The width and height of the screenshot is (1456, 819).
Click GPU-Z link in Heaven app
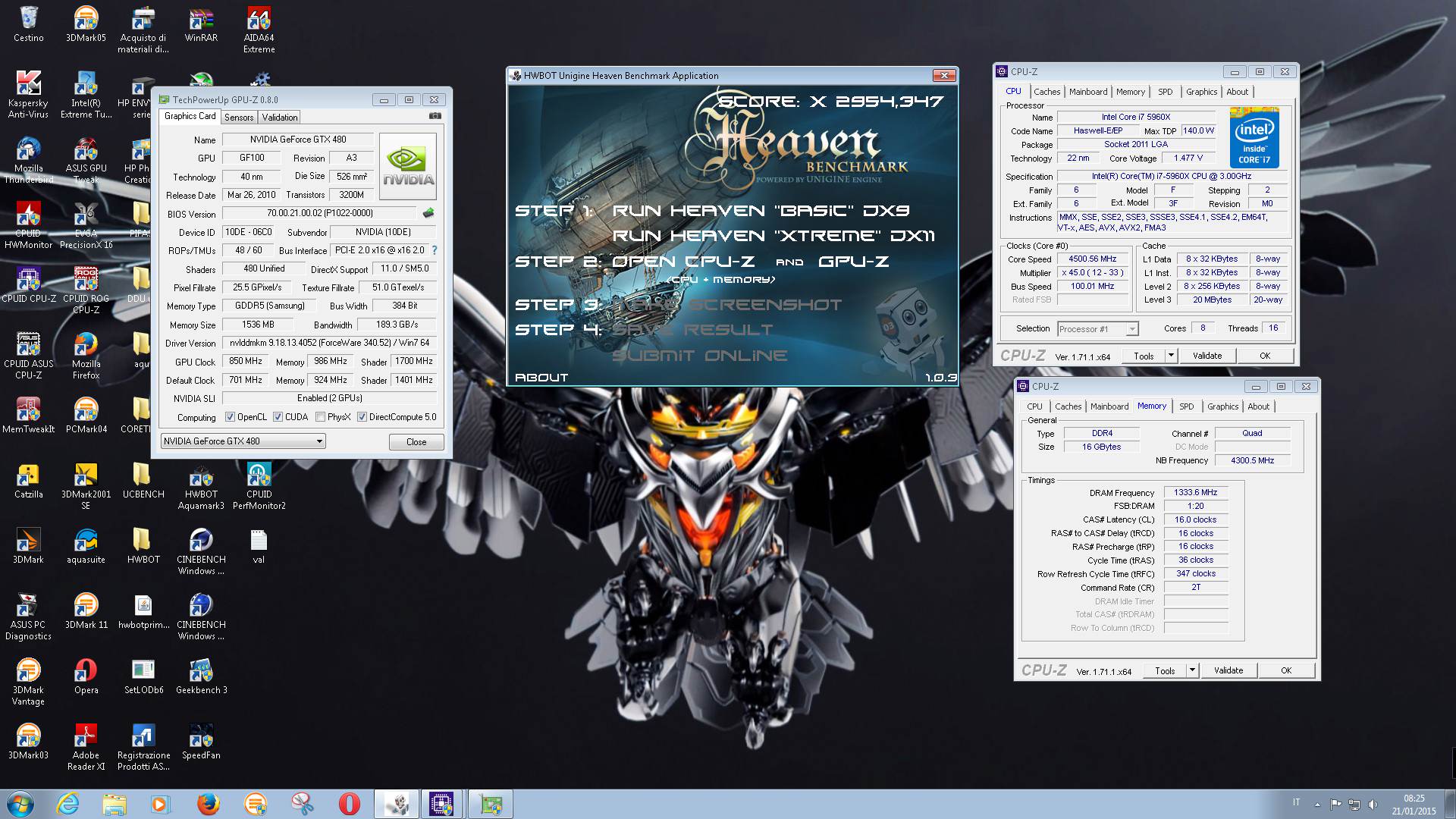click(854, 262)
